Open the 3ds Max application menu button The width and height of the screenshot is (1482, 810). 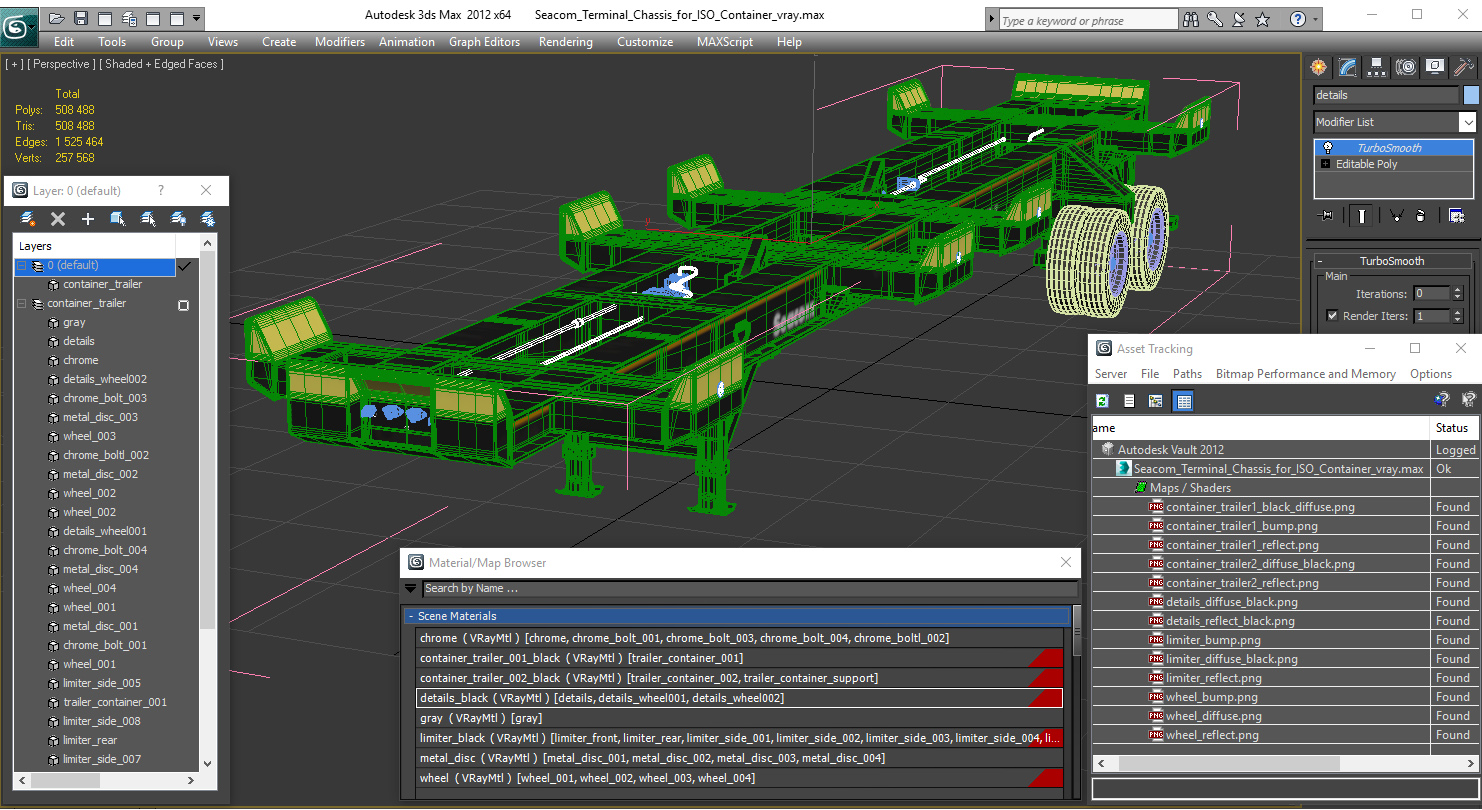tap(19, 26)
